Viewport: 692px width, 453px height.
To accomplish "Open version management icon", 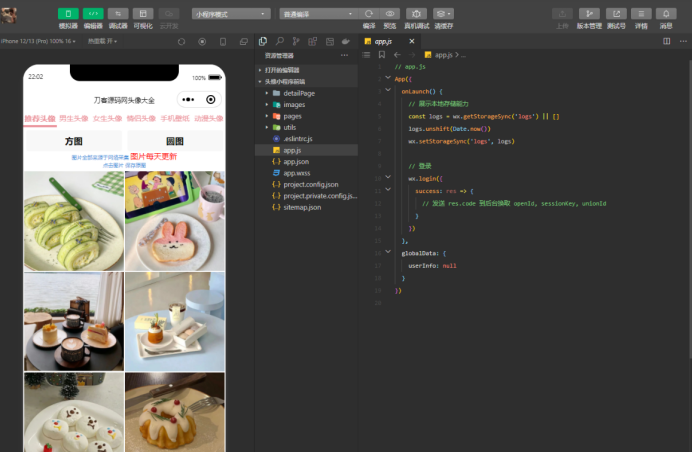I will click(x=589, y=14).
